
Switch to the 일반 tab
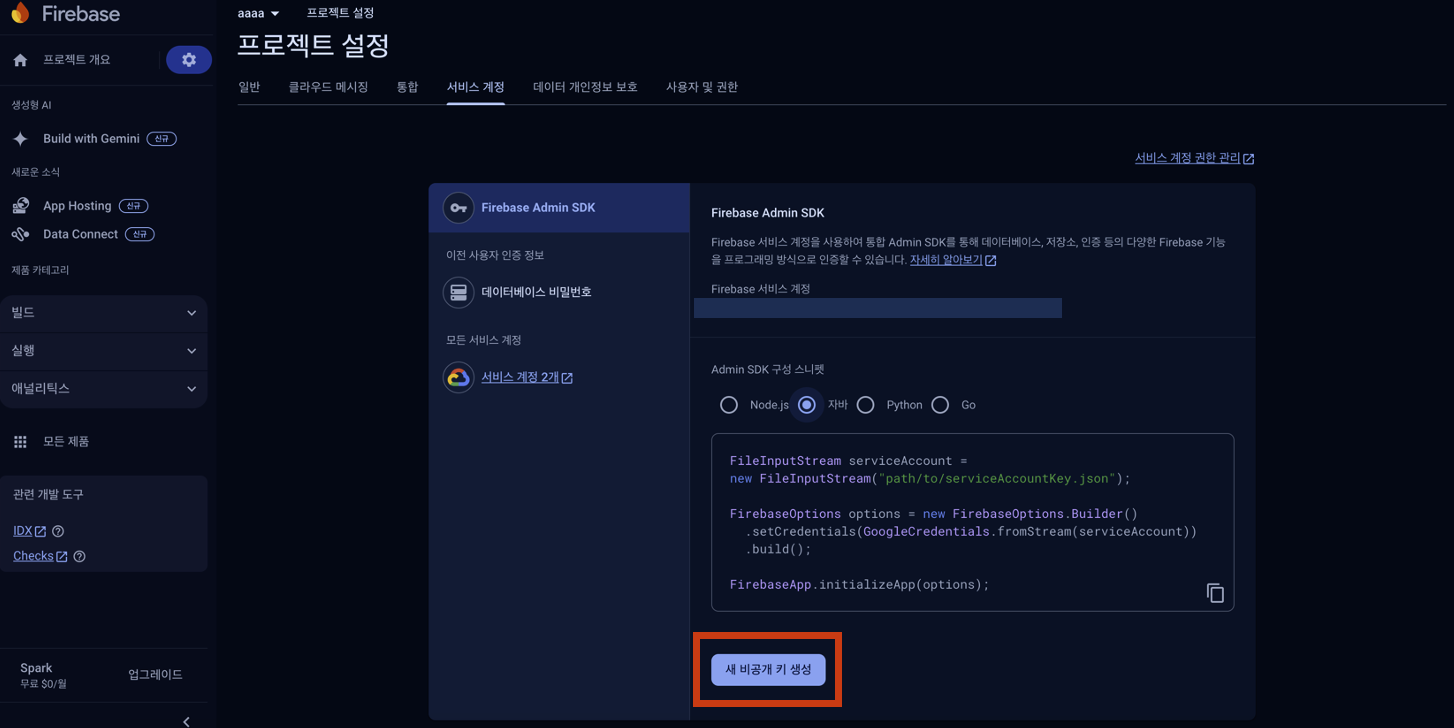pos(249,87)
